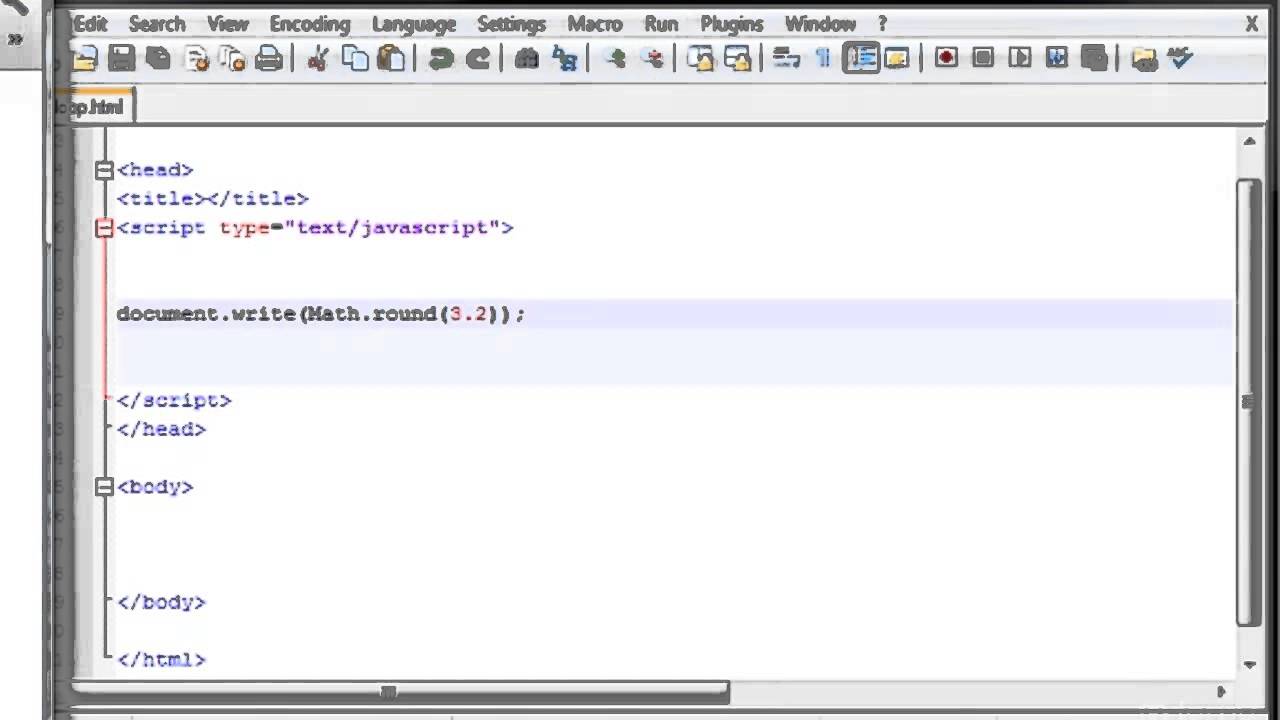Image resolution: width=1280 pixels, height=720 pixels.
Task: Start macro recording with red record icon
Action: [x=946, y=58]
